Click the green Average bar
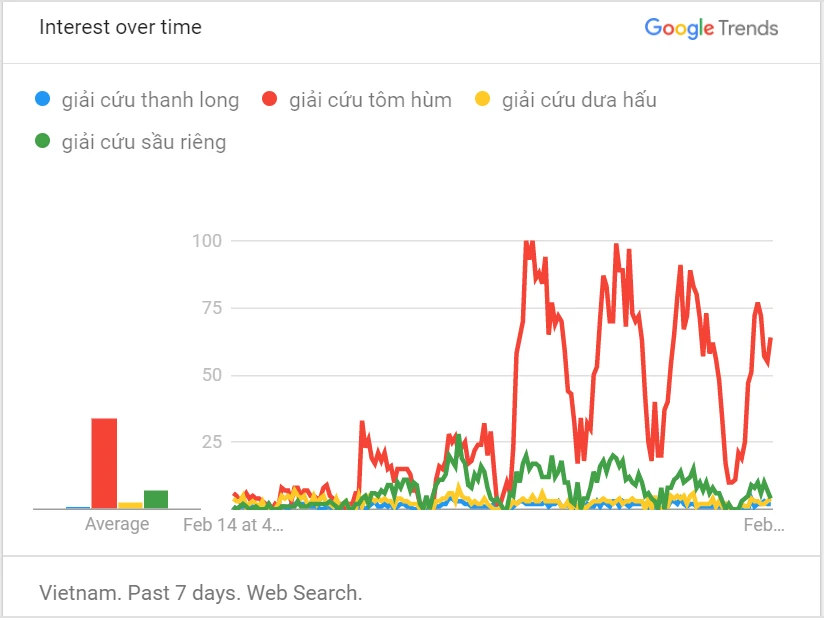Viewport: 824px width, 620px height. (156, 499)
